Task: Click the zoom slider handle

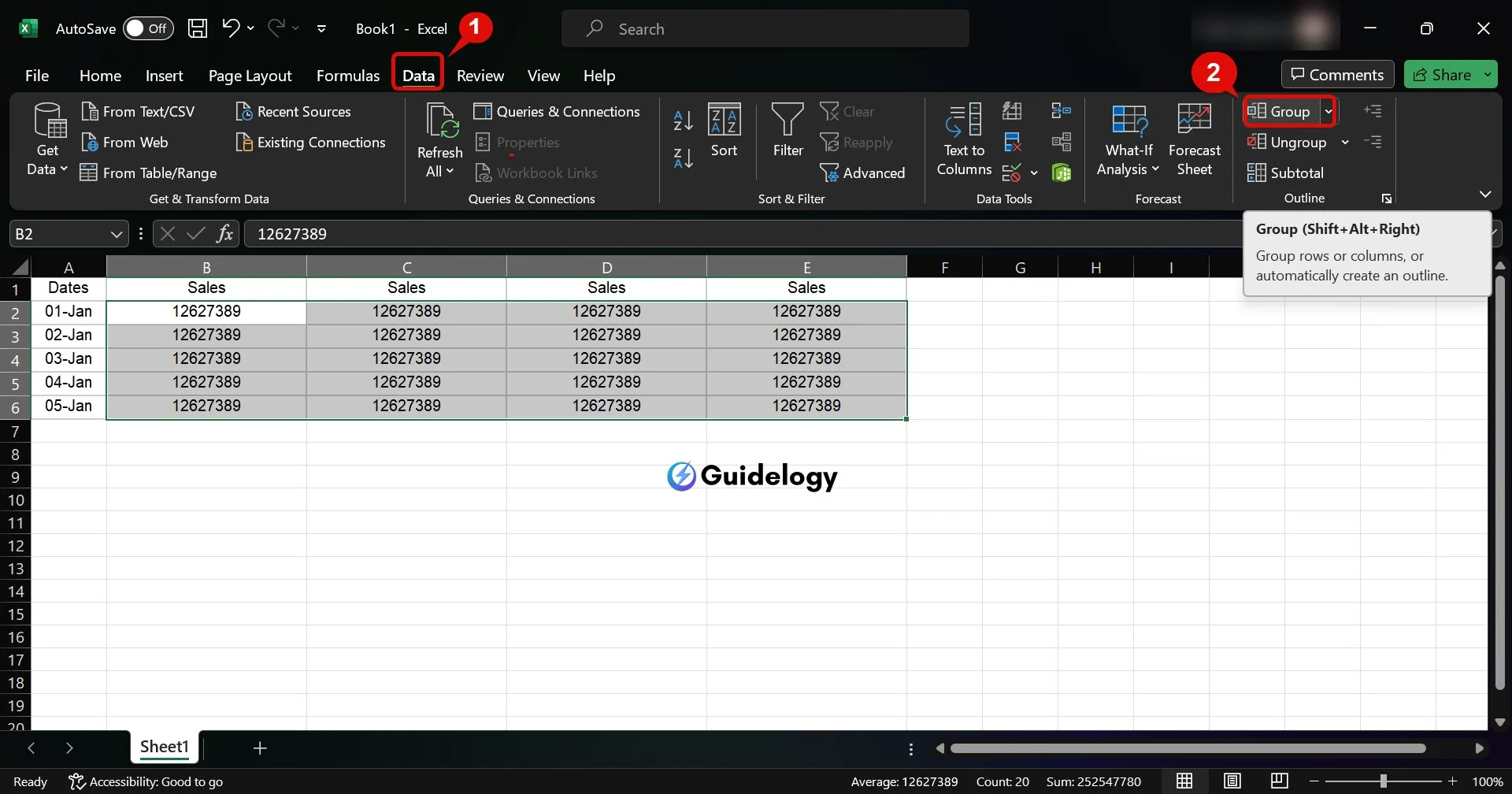Action: 1384,781
